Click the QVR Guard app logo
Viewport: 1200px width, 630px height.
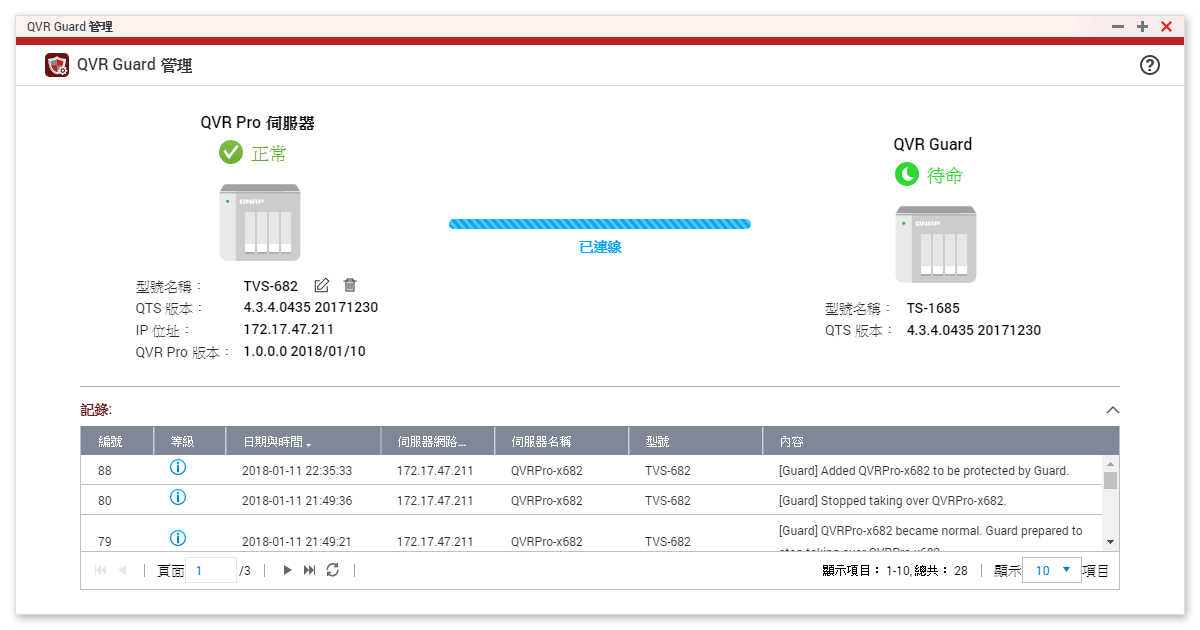(x=57, y=65)
